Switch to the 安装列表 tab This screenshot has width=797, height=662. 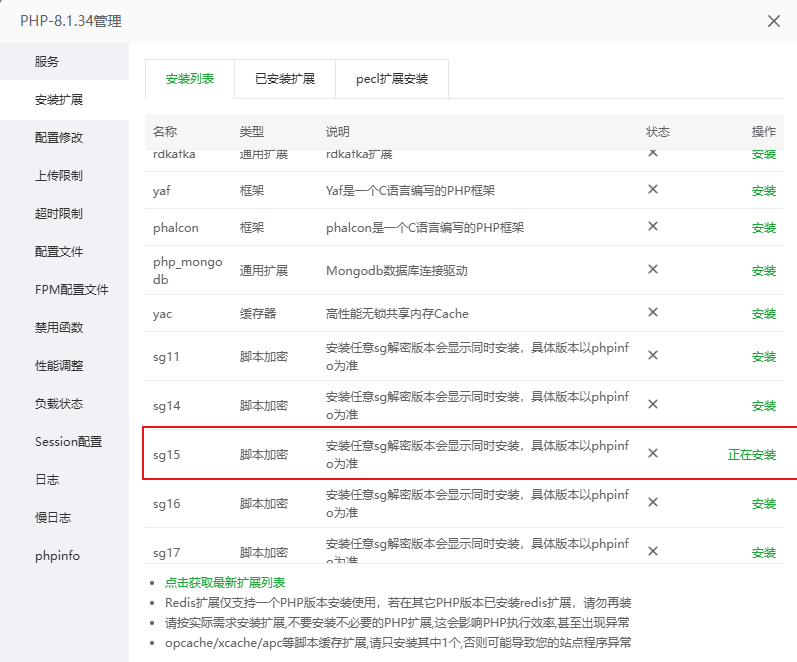pyautogui.click(x=190, y=79)
